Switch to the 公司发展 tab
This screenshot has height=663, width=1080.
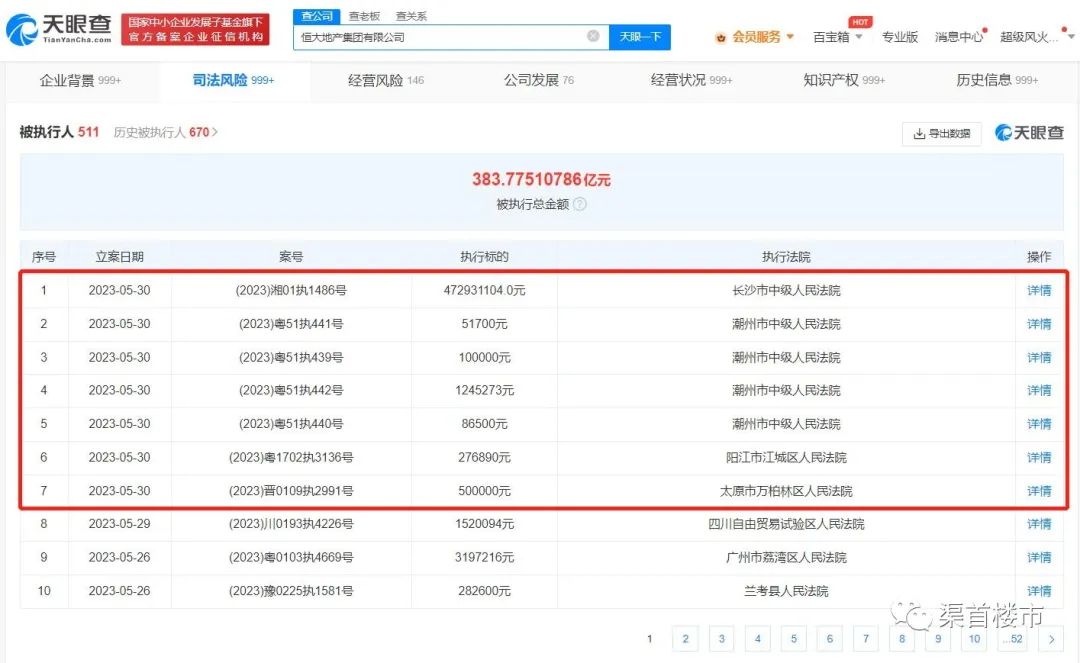pos(539,81)
